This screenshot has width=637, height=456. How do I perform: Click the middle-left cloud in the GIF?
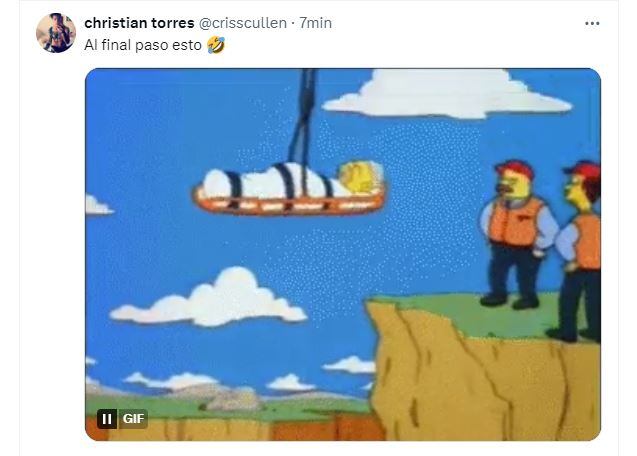click(x=208, y=299)
